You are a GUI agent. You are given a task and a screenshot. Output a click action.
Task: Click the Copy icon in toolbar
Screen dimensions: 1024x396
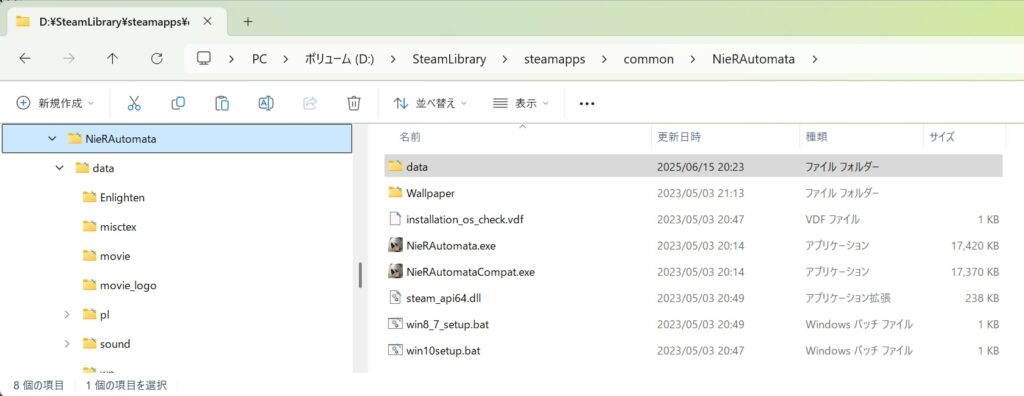(x=178, y=103)
